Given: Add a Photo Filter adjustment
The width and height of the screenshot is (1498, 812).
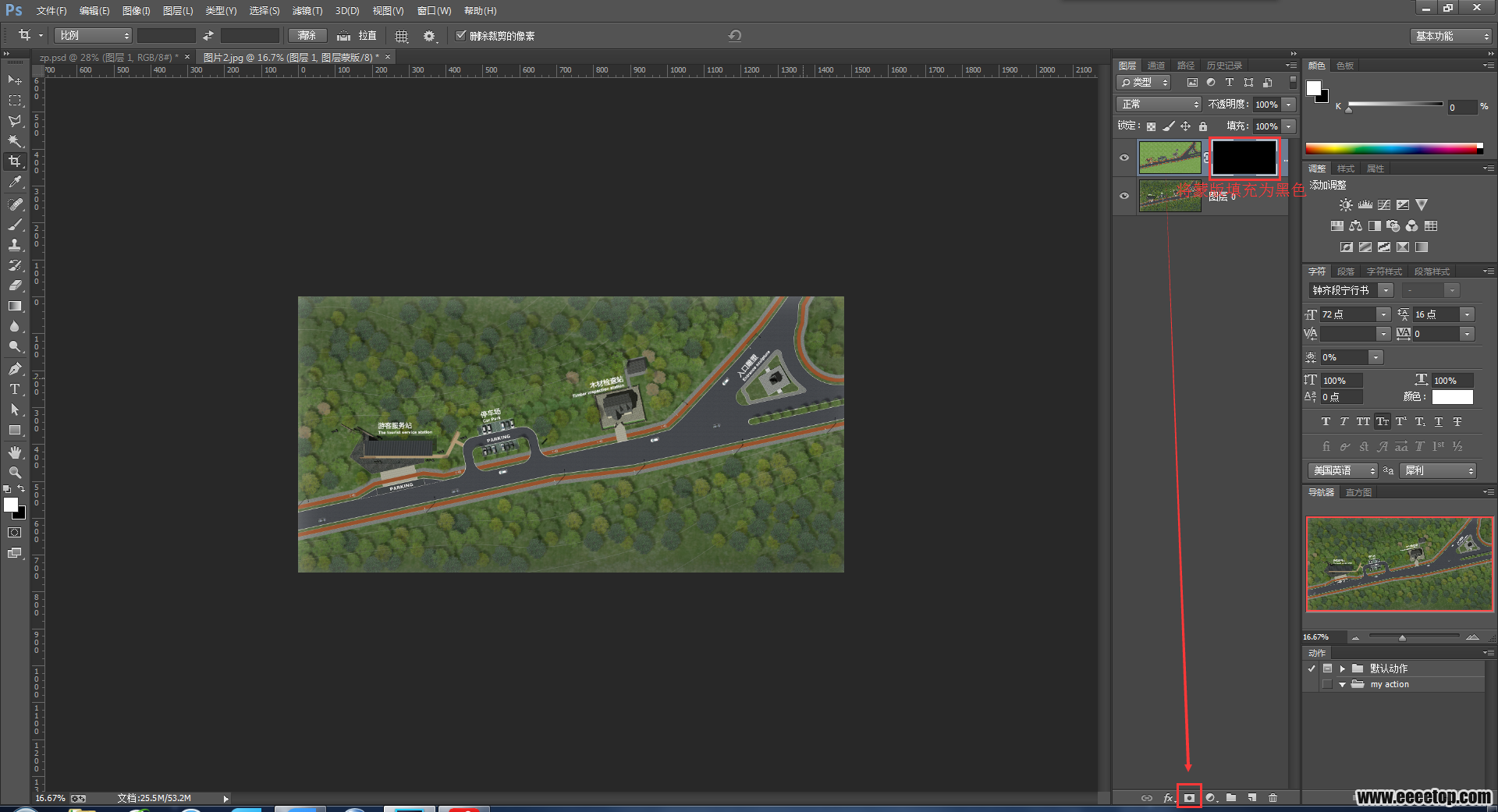Looking at the screenshot, I should click(1393, 226).
